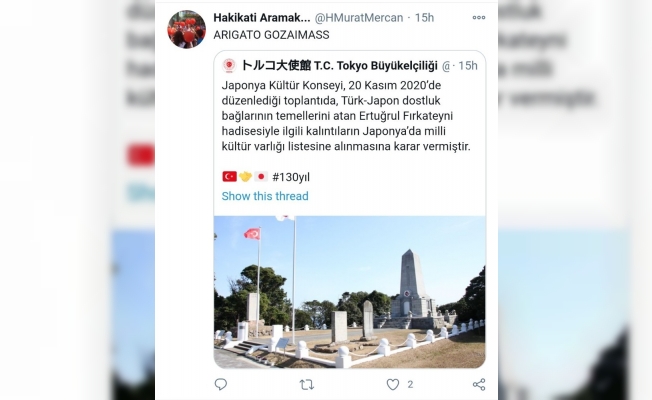Like the tweet with the heart icon

(x=393, y=384)
